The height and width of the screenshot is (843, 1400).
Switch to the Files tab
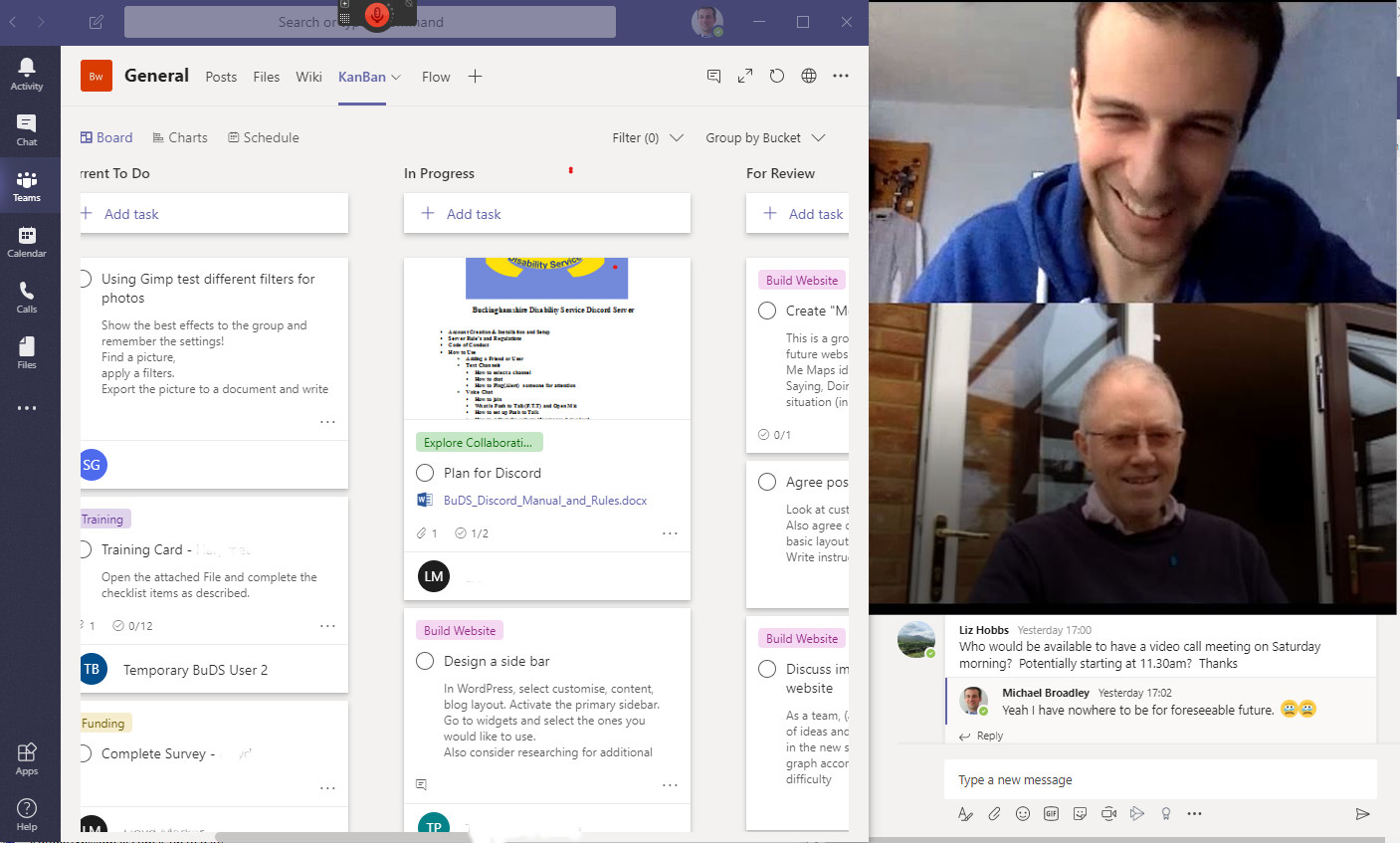coord(267,77)
